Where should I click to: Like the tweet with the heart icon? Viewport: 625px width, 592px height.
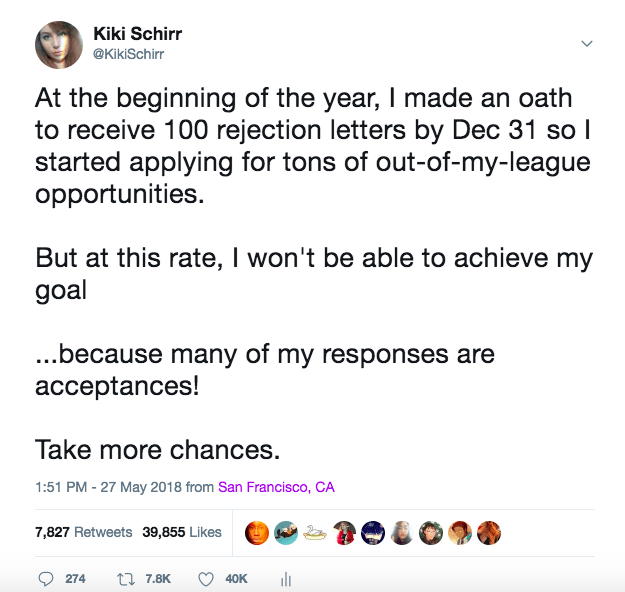[x=206, y=578]
